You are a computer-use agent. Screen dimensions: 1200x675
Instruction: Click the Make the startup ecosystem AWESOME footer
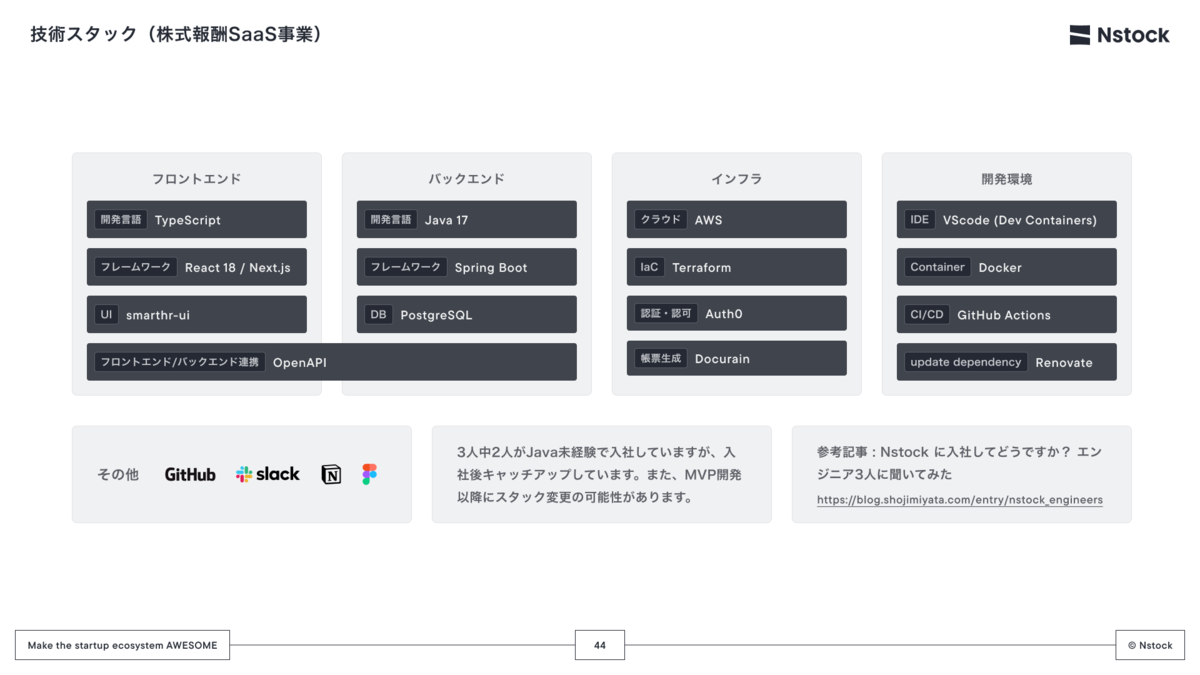(123, 645)
